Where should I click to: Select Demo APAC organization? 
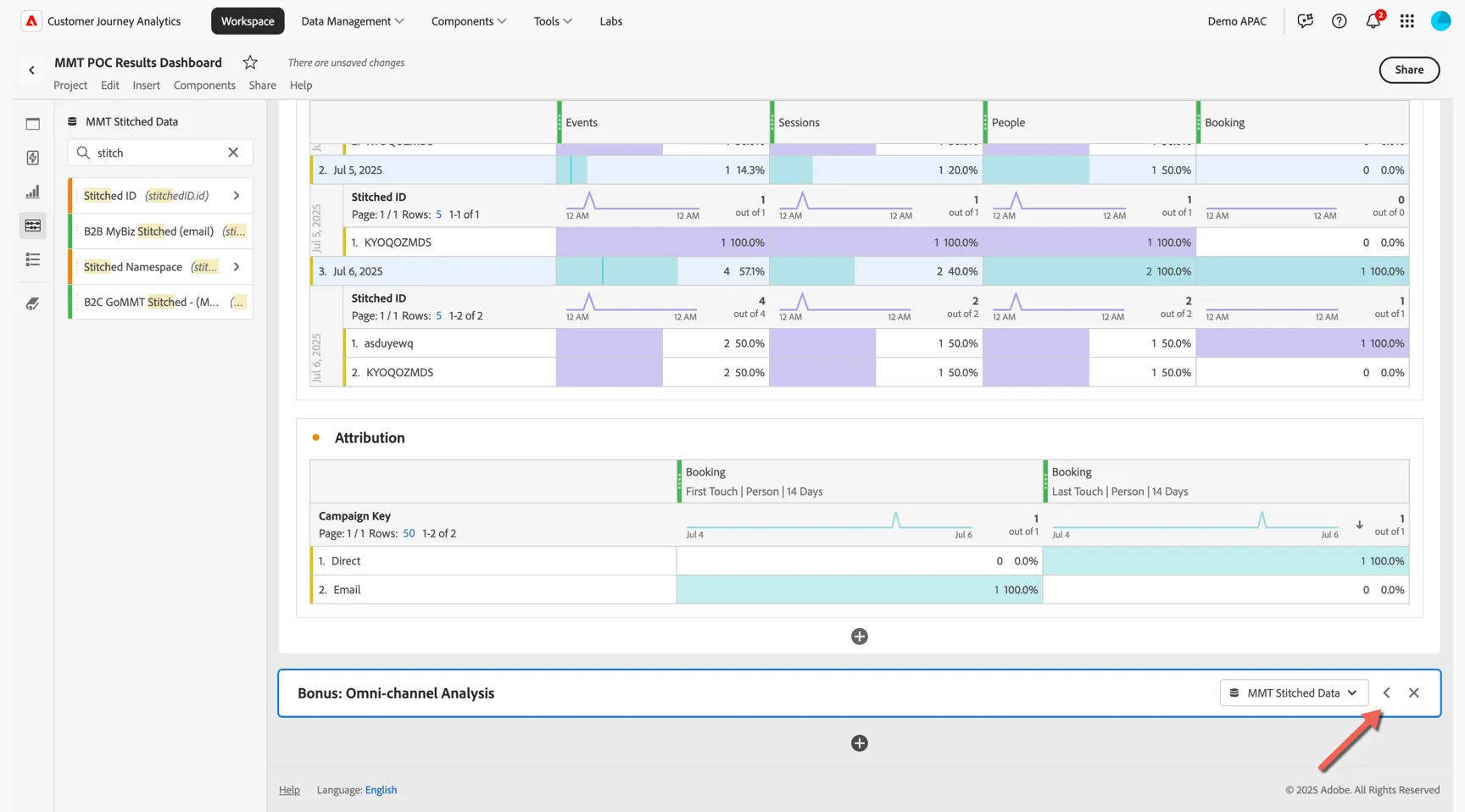point(1237,21)
